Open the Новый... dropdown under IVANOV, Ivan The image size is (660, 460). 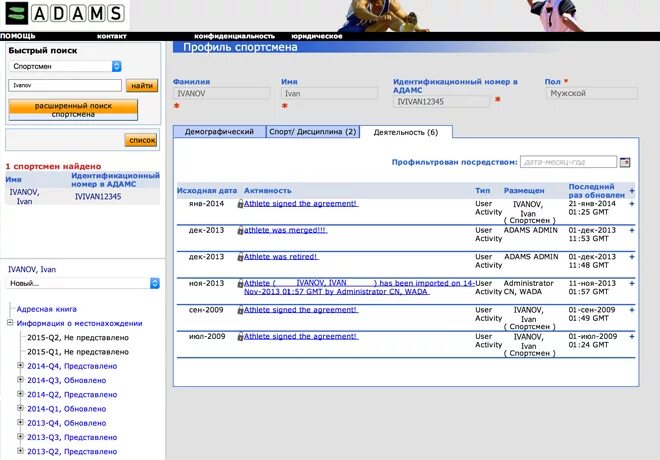coord(83,283)
